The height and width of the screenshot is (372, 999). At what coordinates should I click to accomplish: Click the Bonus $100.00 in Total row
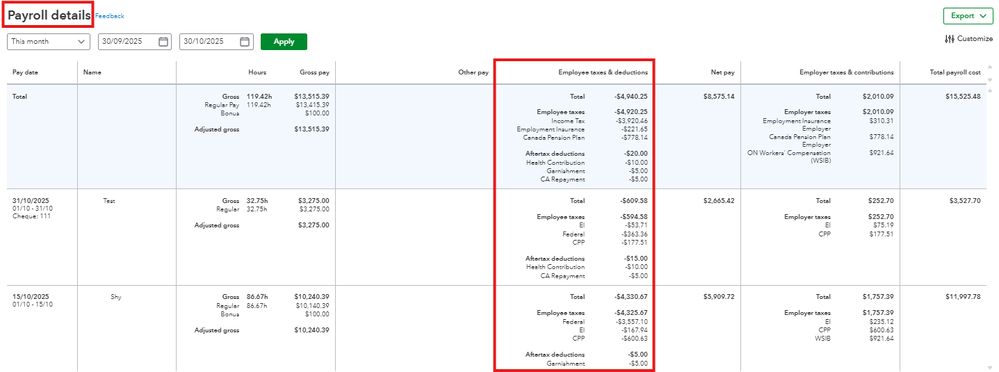[x=317, y=113]
